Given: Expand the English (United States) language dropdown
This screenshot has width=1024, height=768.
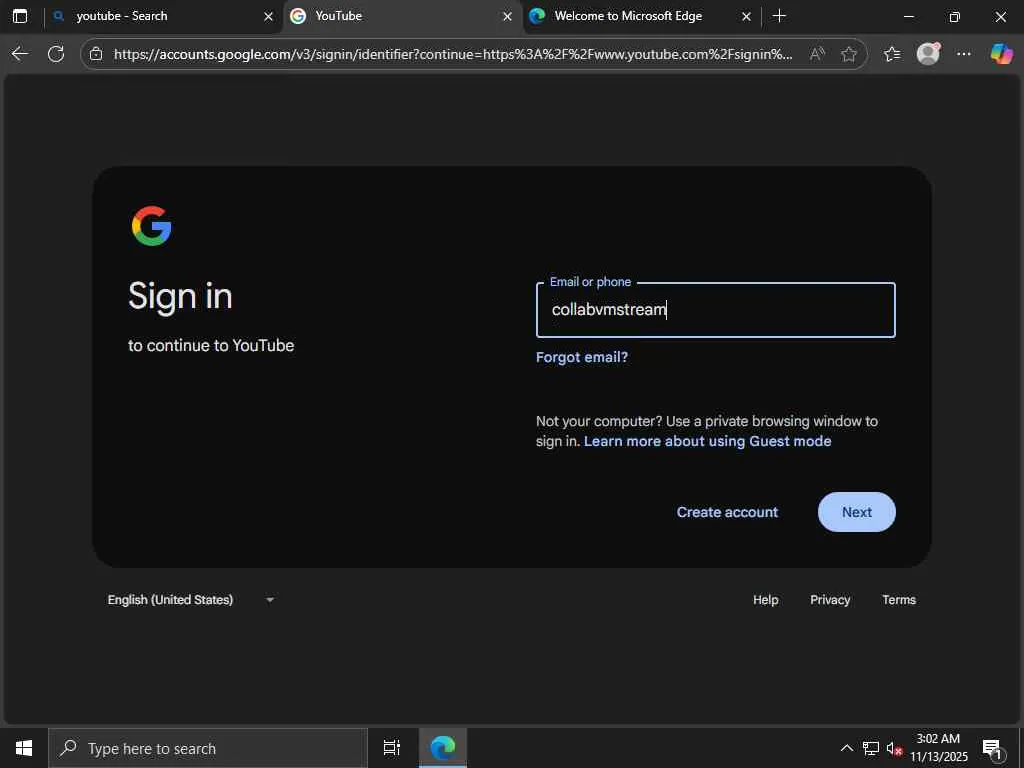Looking at the screenshot, I should coord(191,600).
